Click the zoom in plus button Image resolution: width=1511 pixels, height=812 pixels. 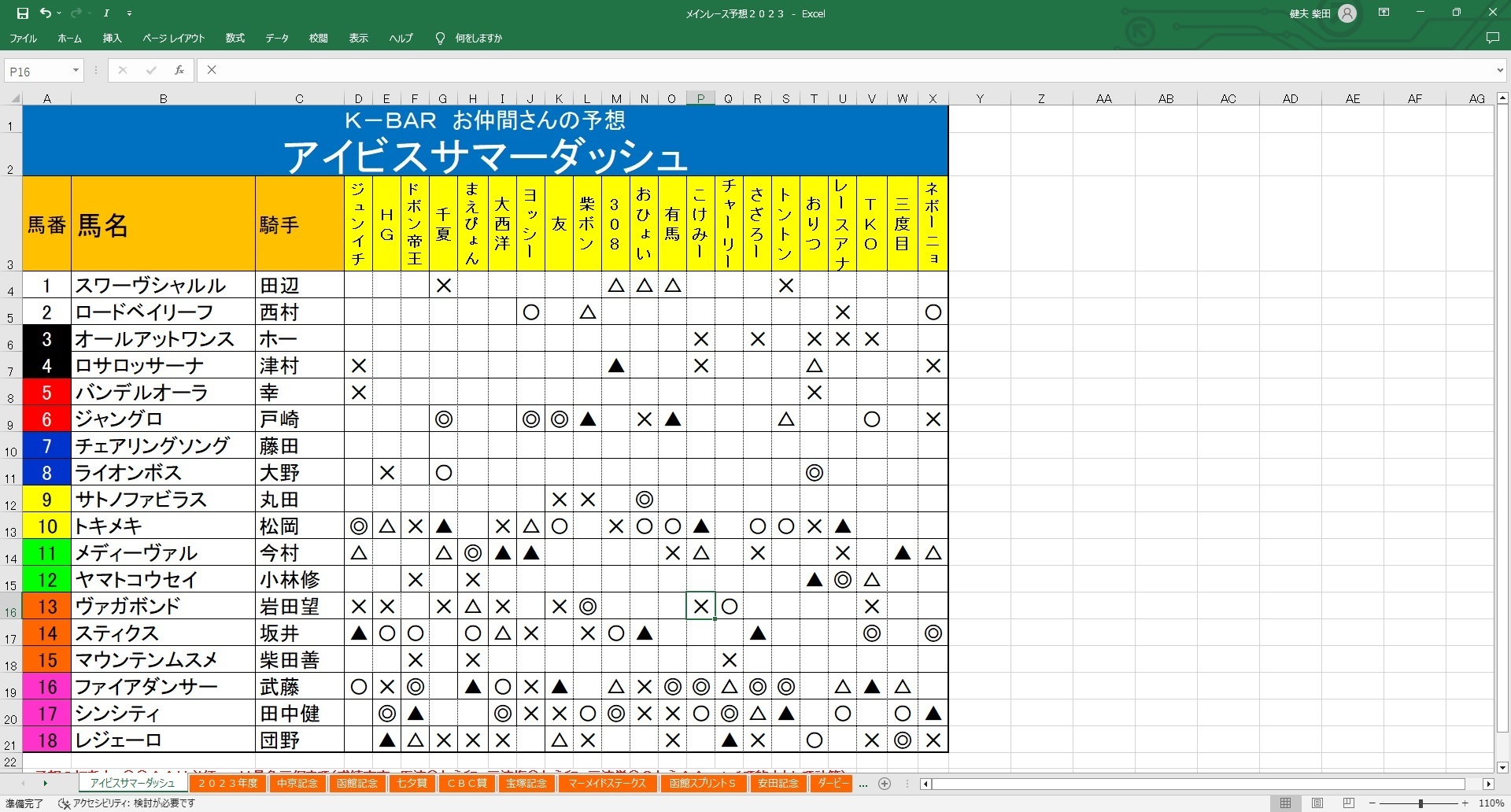1465,803
